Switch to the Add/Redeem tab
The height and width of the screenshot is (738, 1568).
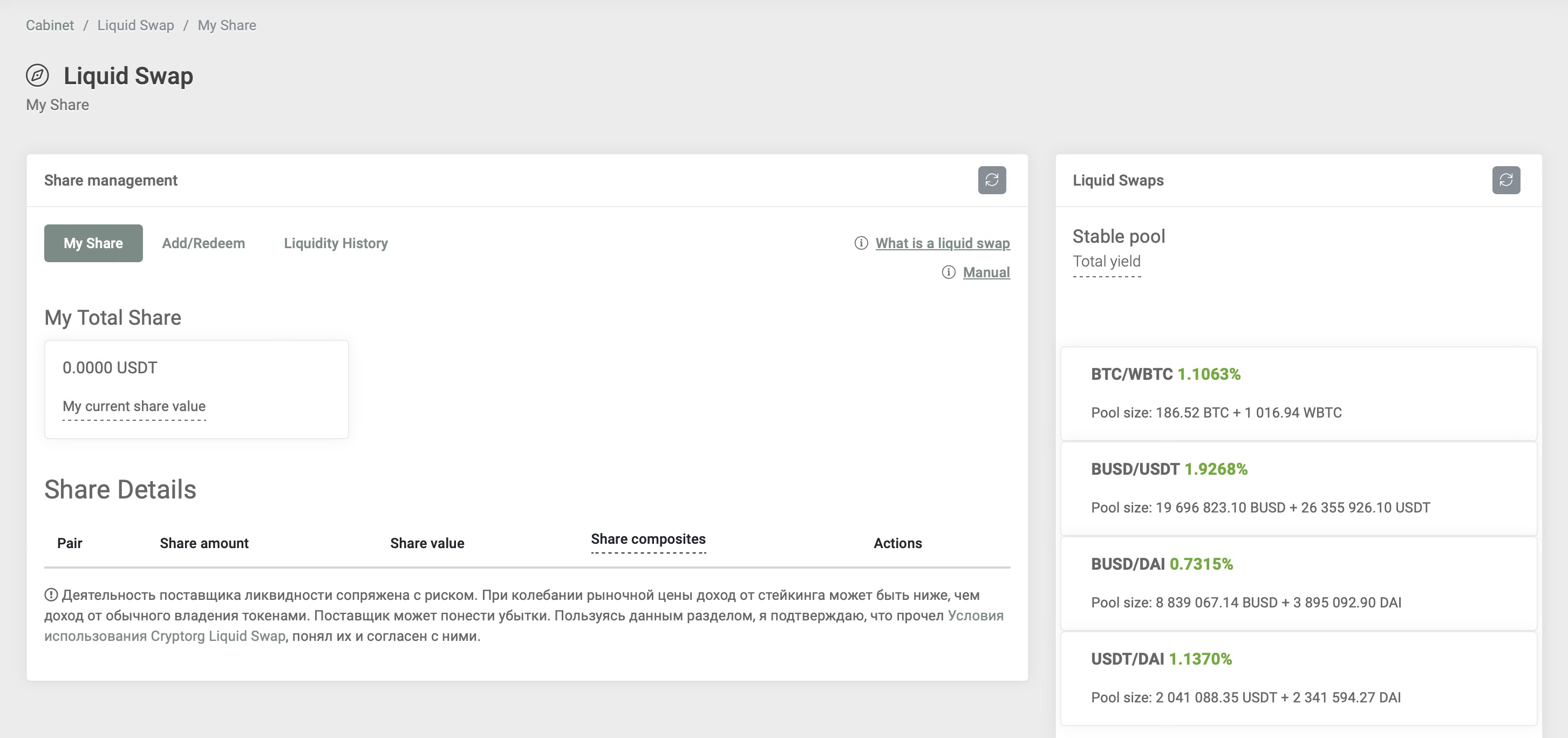pyautogui.click(x=203, y=243)
